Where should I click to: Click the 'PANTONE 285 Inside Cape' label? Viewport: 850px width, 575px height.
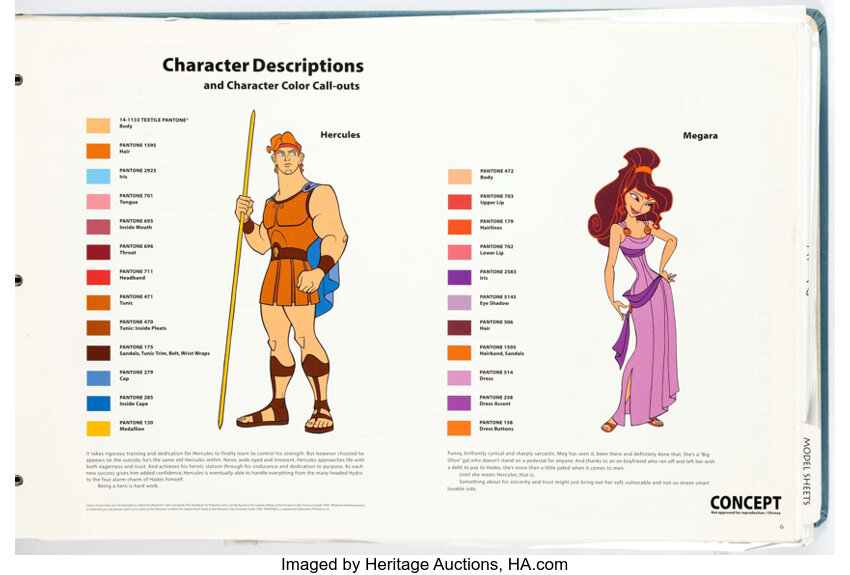point(136,400)
